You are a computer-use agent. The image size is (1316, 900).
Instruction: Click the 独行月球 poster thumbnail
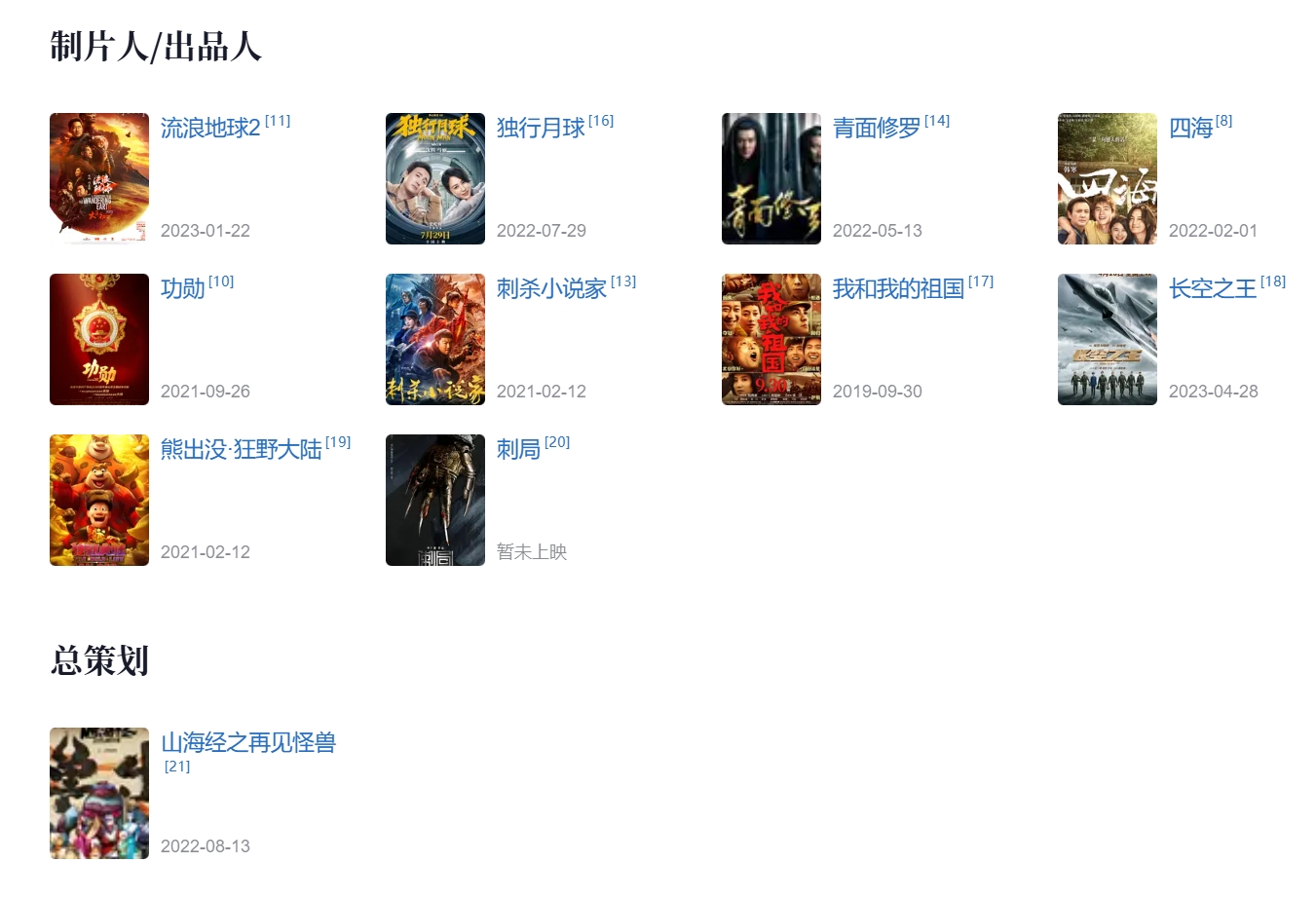coord(435,178)
